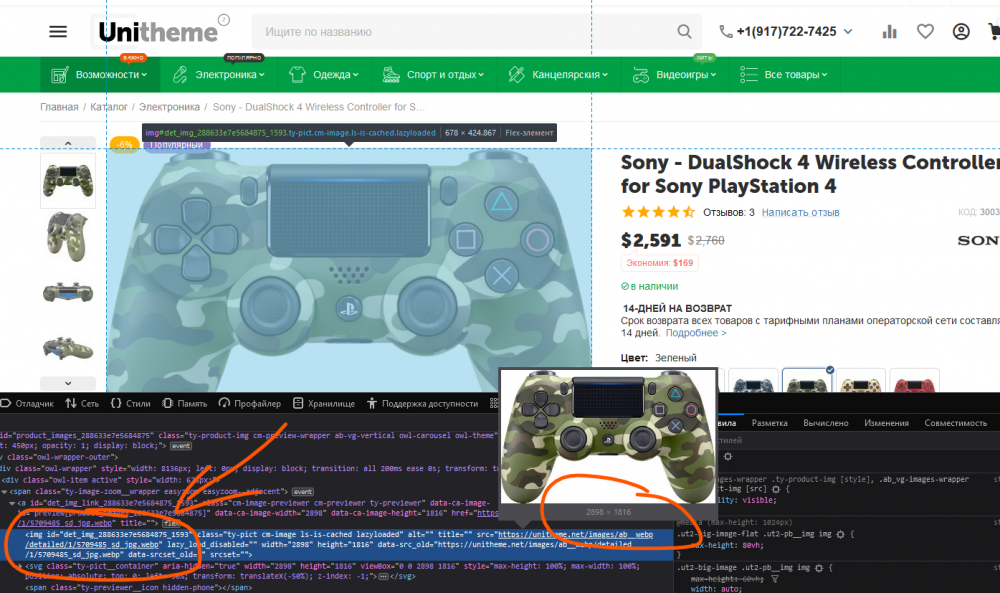Open the Профайлер devtools panel
Screen dimensions: 1000x593
click(x=249, y=403)
